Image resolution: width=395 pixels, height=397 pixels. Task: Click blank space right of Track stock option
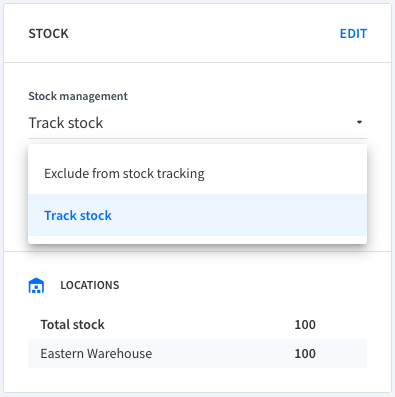(240, 215)
